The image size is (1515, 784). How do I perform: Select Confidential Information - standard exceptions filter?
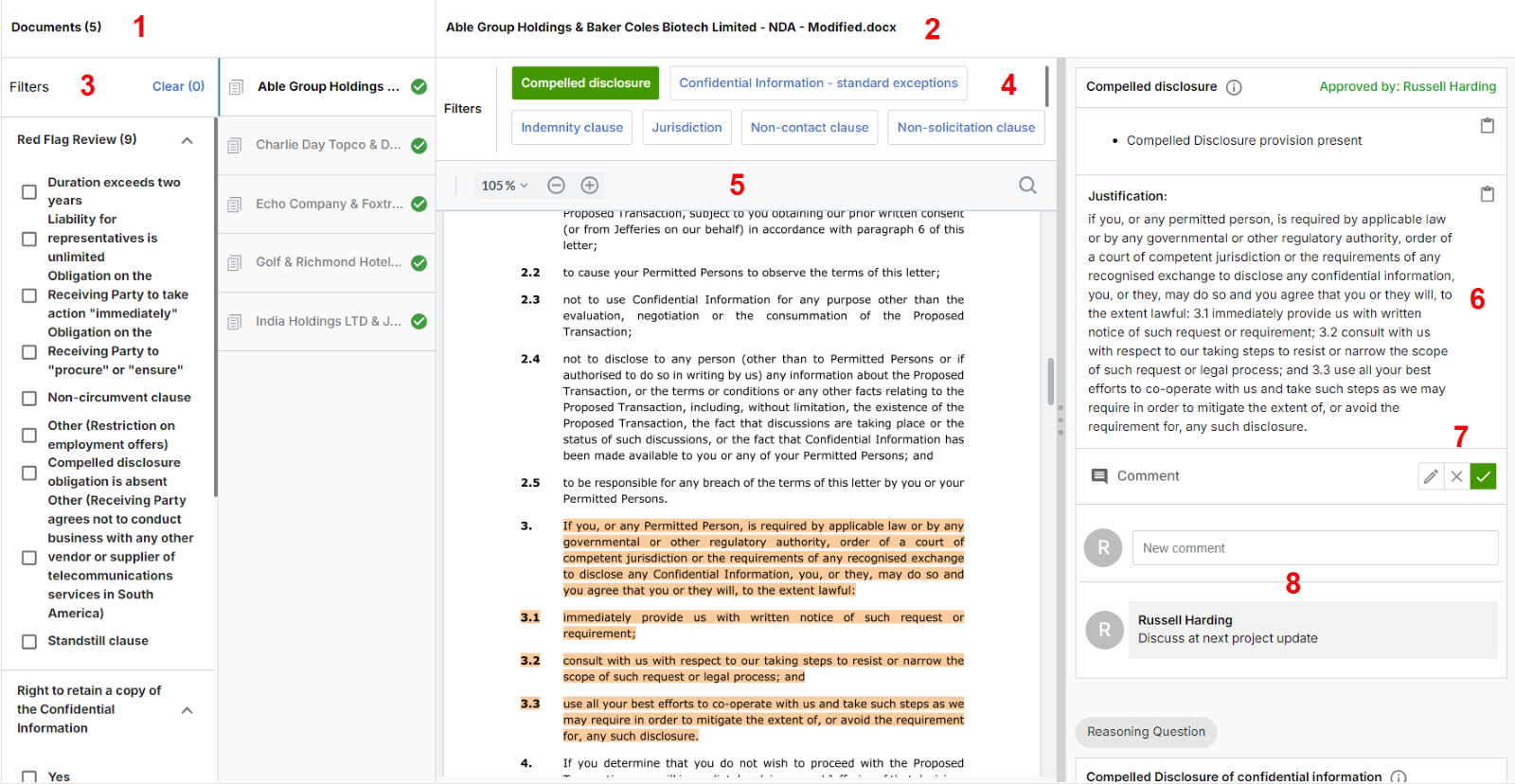click(818, 83)
